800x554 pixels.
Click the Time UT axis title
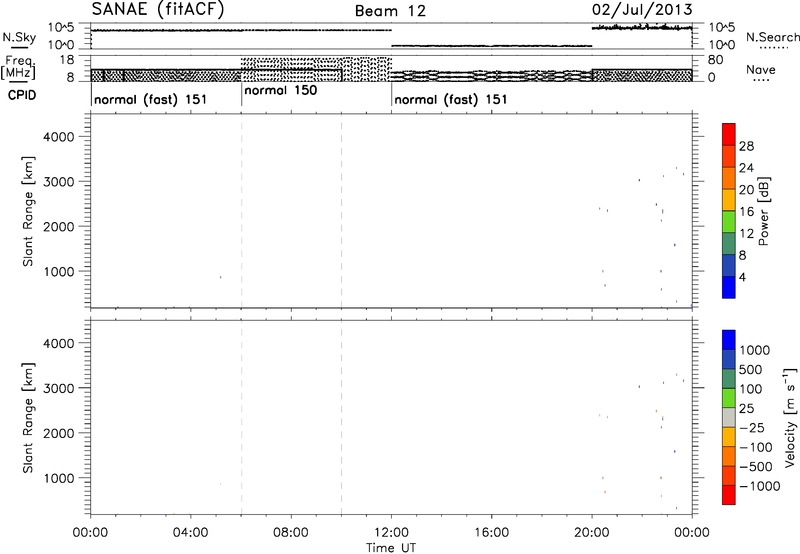coord(391,548)
